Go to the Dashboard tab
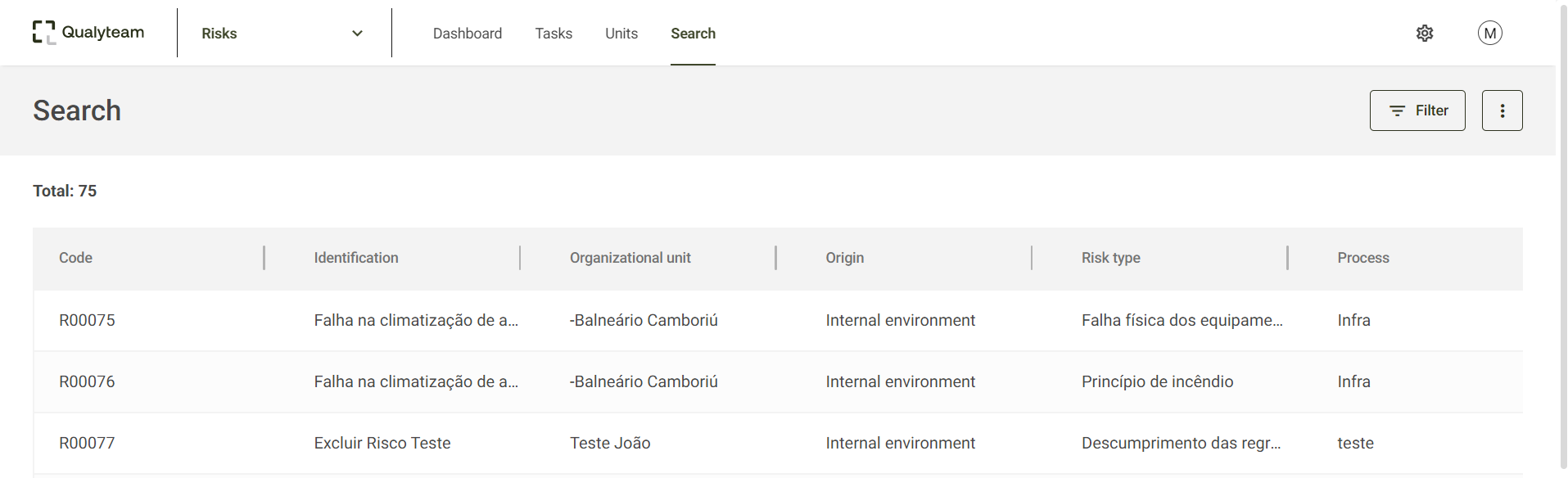1568x478 pixels. [468, 34]
